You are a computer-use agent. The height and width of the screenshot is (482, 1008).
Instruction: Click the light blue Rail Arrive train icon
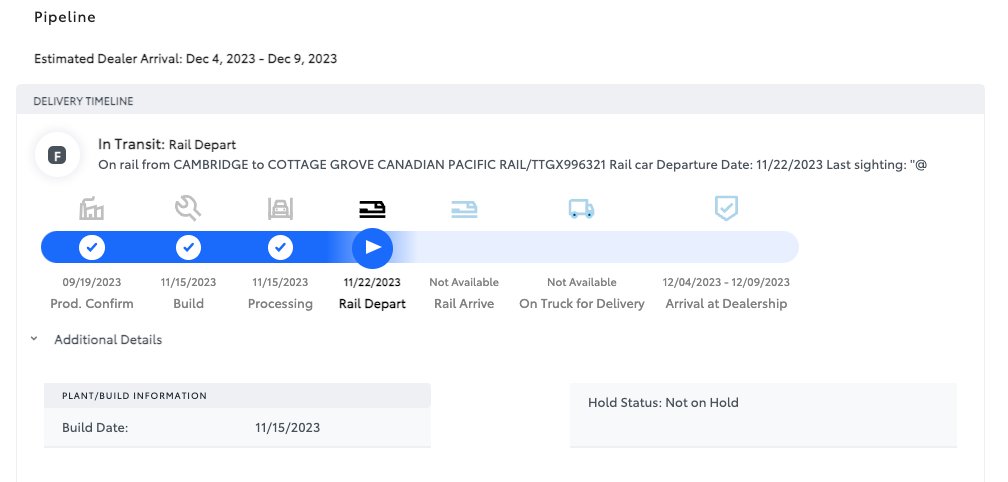(464, 209)
